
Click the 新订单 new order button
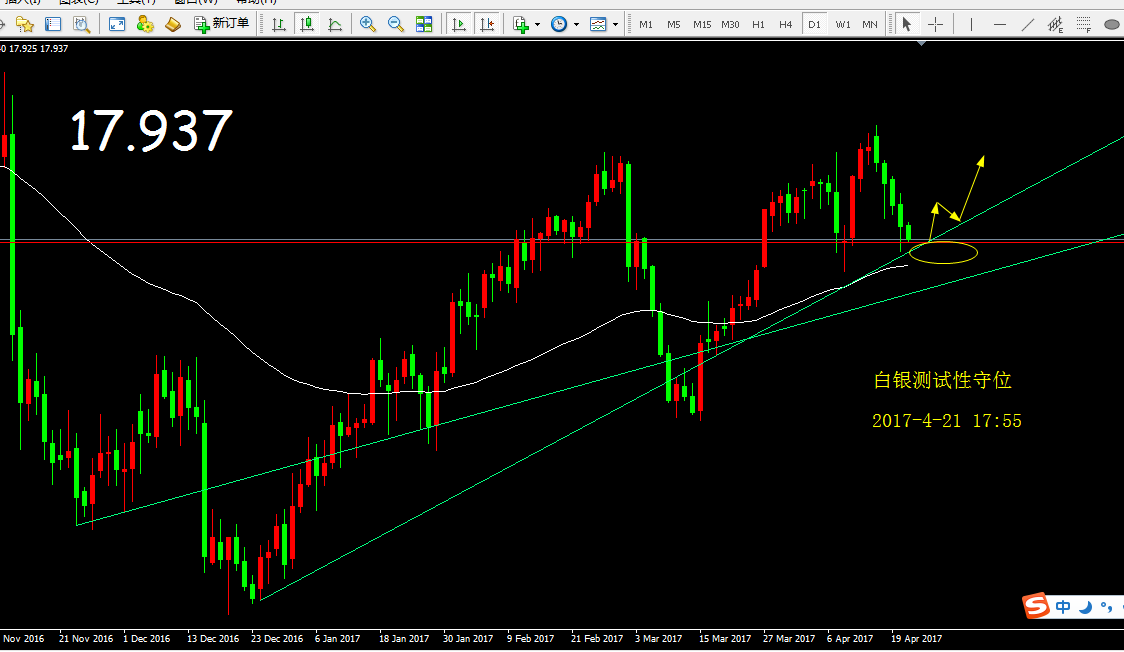point(222,24)
